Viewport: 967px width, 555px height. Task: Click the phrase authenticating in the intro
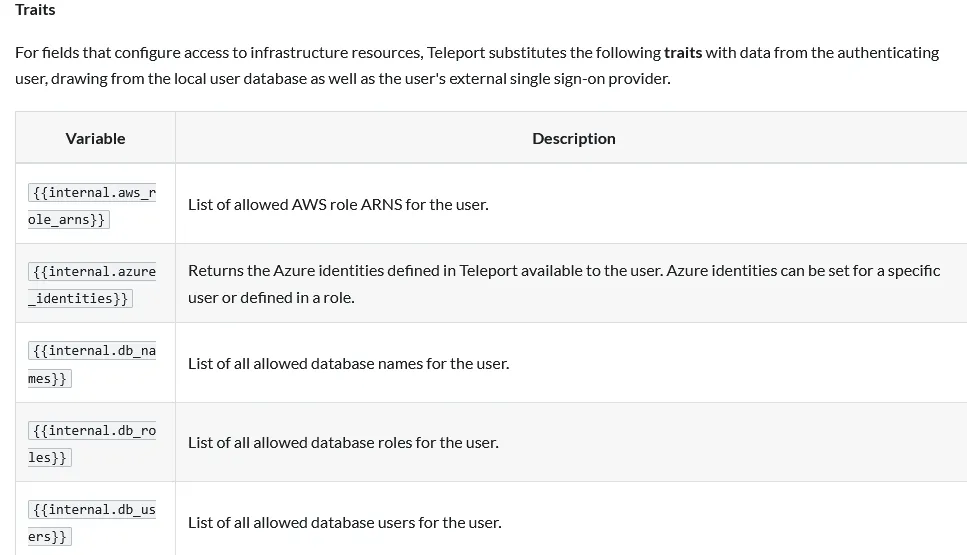tap(889, 52)
